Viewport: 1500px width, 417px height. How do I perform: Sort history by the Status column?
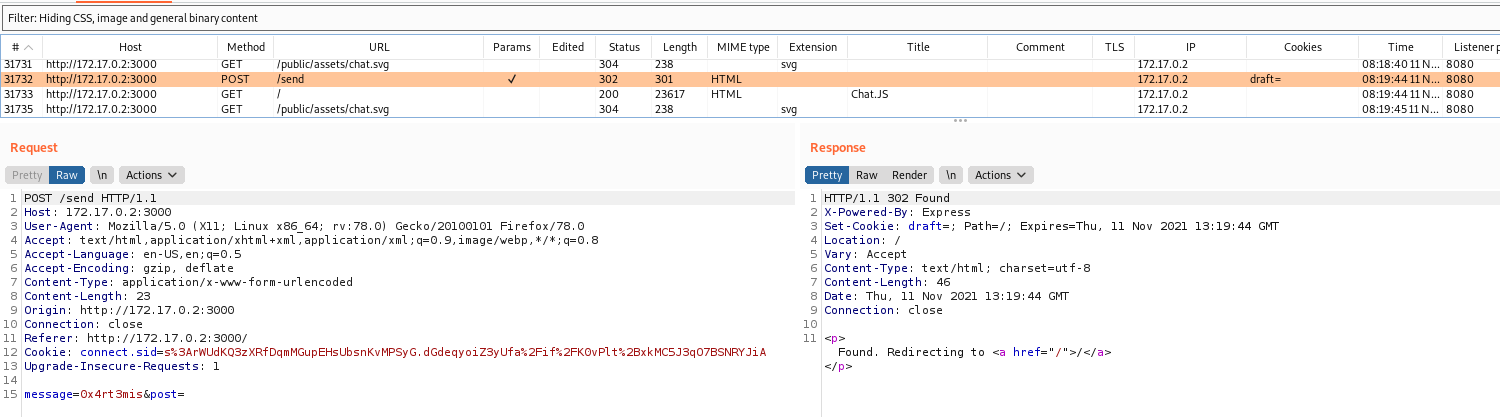click(x=624, y=47)
